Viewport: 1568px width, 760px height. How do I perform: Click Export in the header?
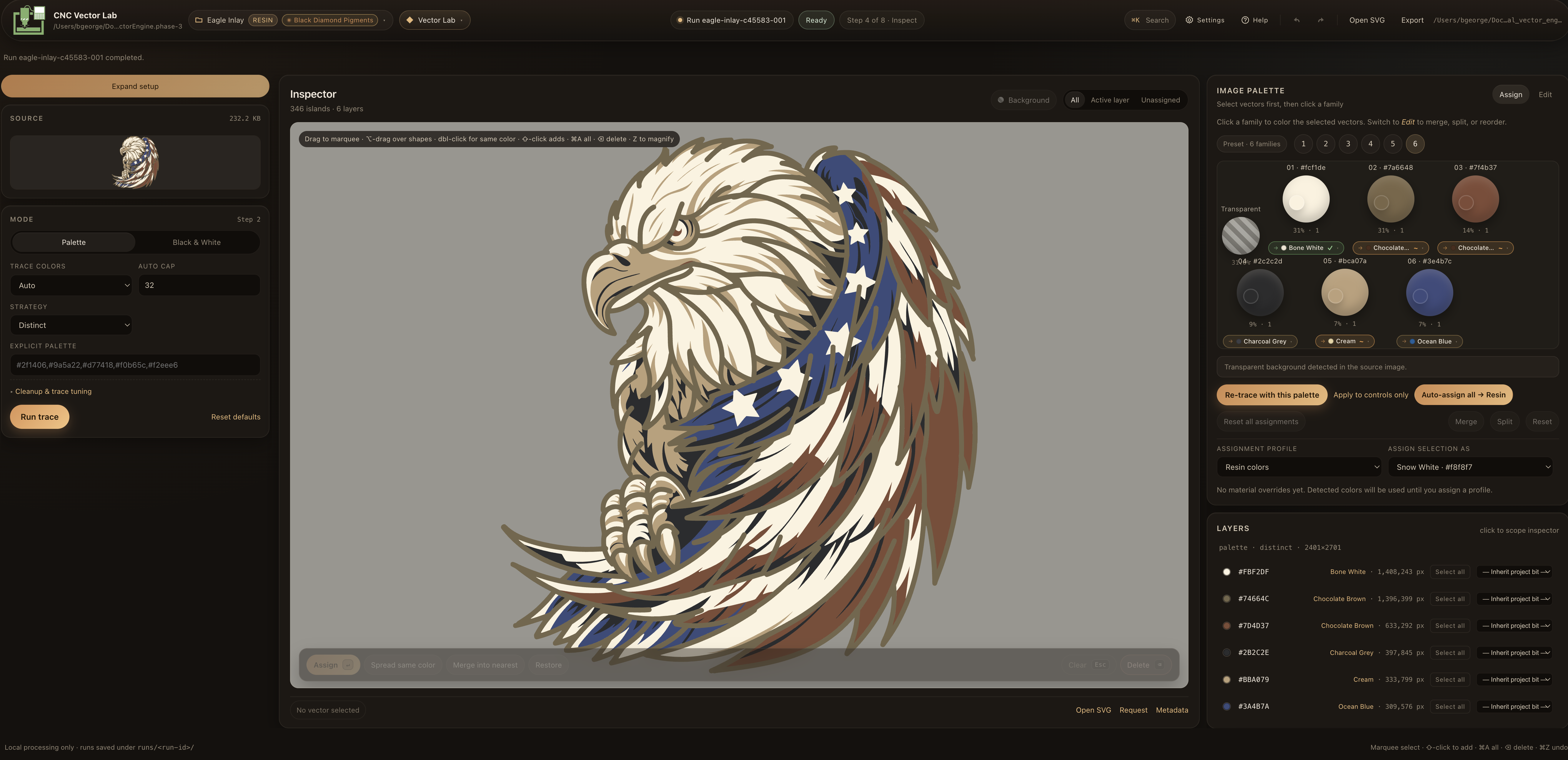[1412, 20]
